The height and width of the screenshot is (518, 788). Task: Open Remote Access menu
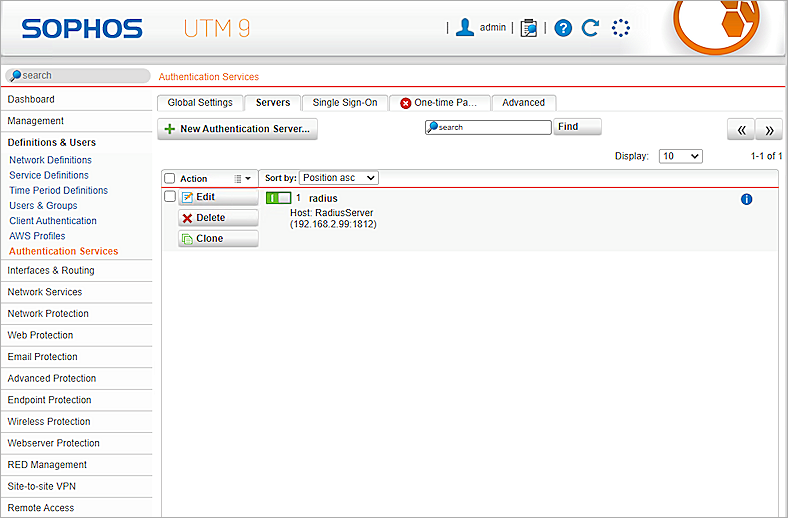tap(76, 508)
